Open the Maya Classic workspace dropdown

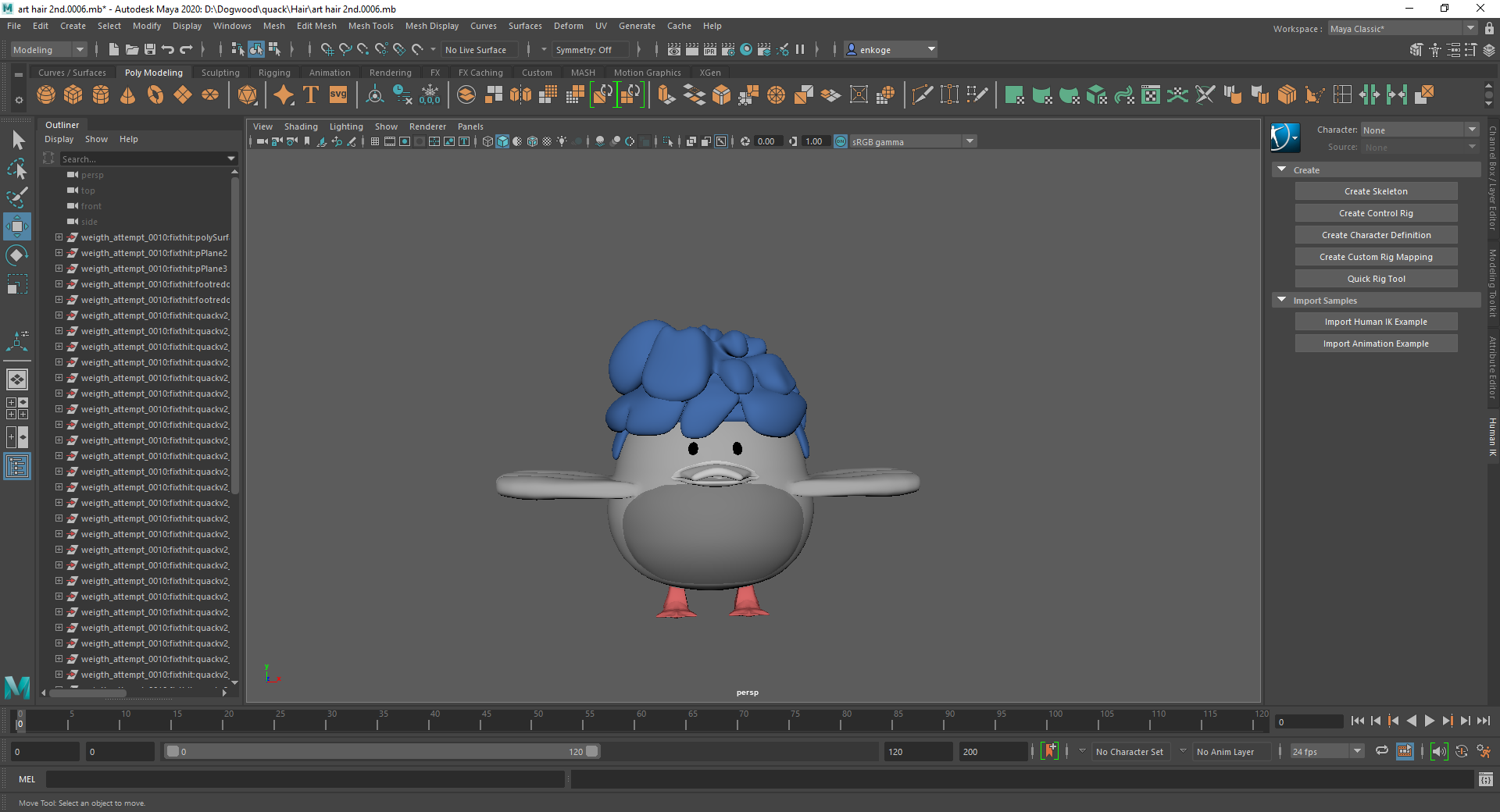click(1402, 29)
